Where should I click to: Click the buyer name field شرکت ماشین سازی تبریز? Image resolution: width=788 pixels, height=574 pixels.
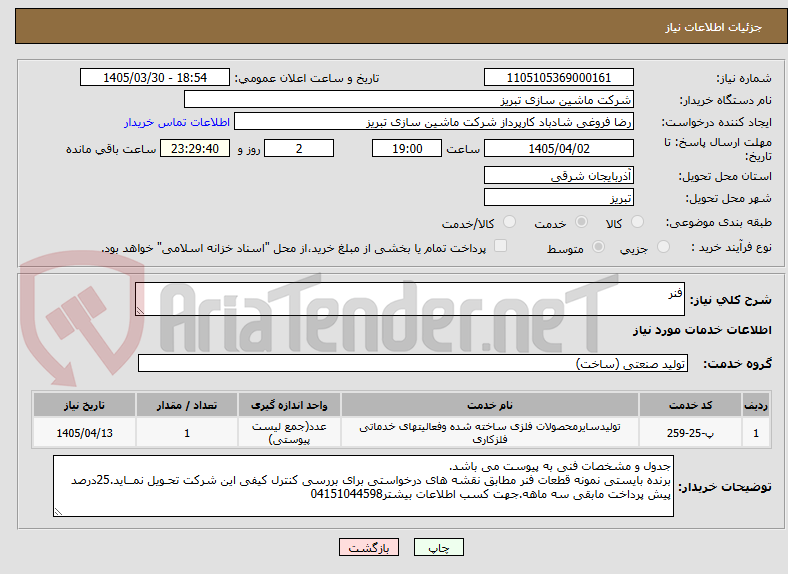[409, 100]
